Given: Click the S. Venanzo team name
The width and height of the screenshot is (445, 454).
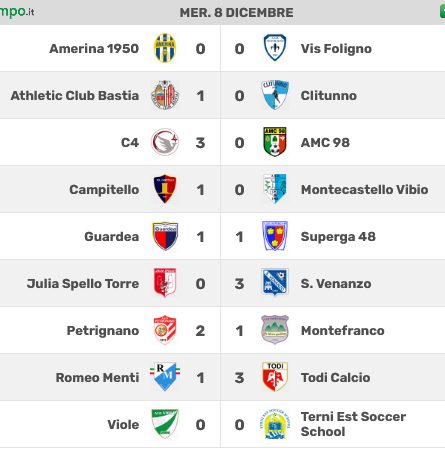Looking at the screenshot, I should tap(336, 284).
